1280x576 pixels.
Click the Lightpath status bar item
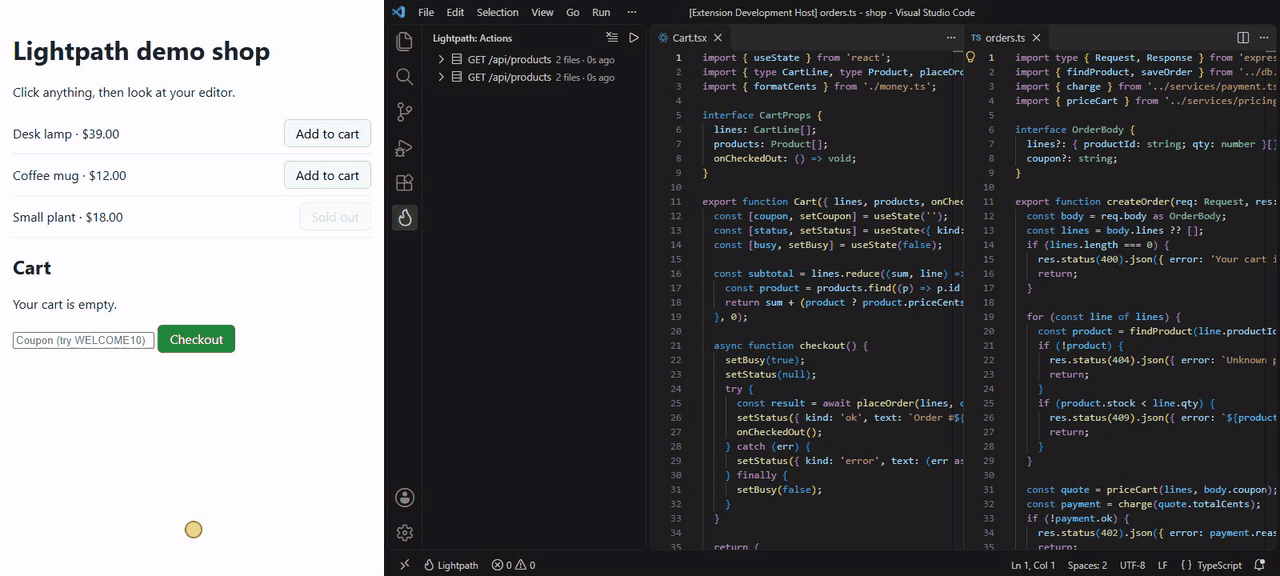(451, 565)
